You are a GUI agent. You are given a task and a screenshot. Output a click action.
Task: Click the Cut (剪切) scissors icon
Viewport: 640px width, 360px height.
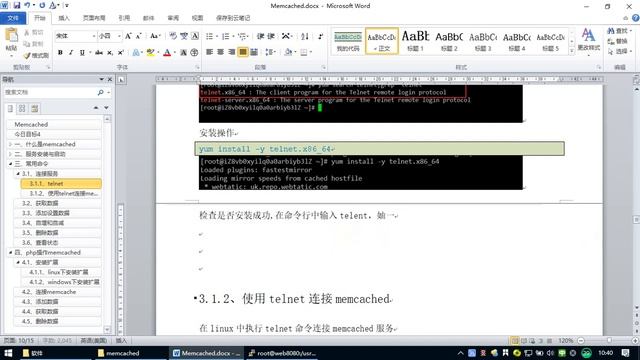click(x=27, y=32)
